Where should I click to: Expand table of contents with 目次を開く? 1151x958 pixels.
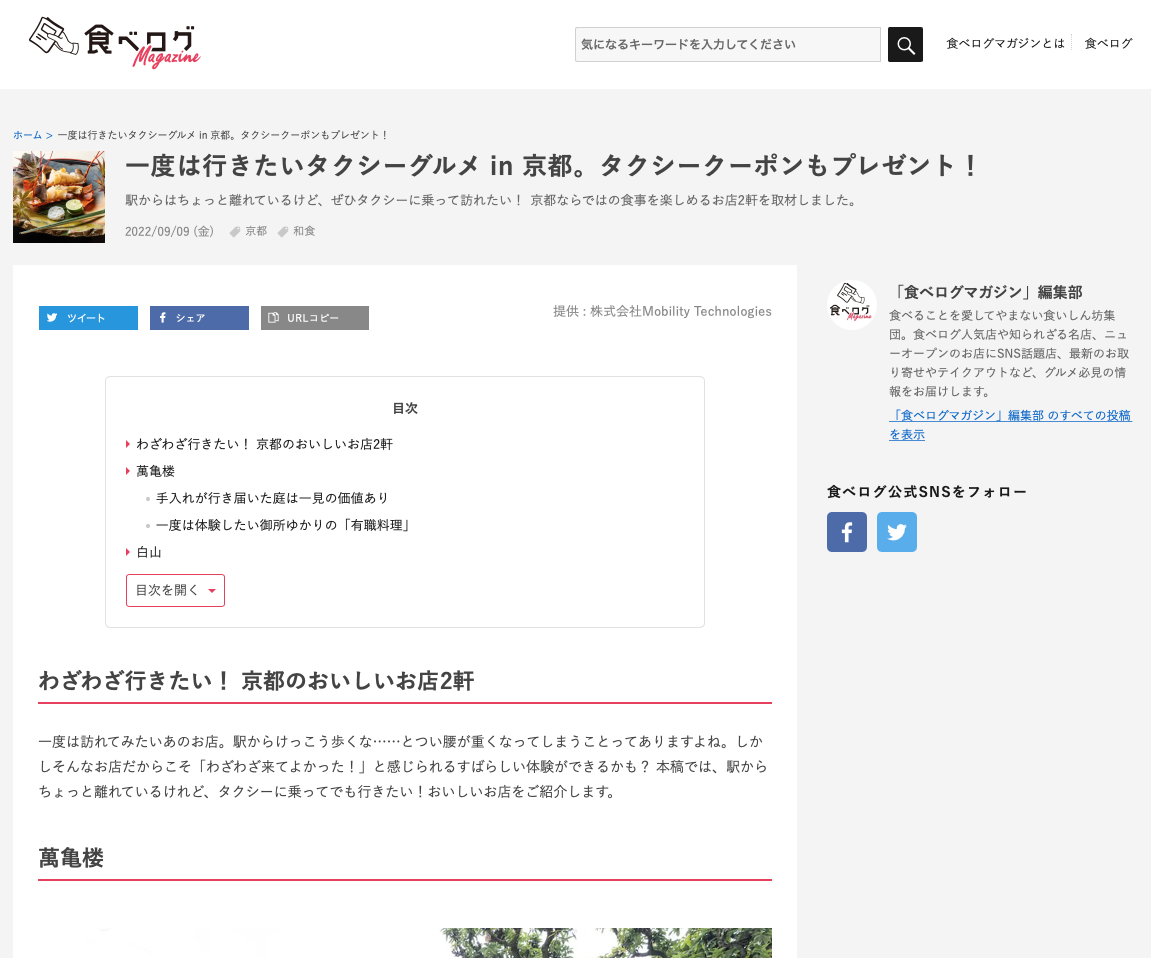tap(175, 591)
